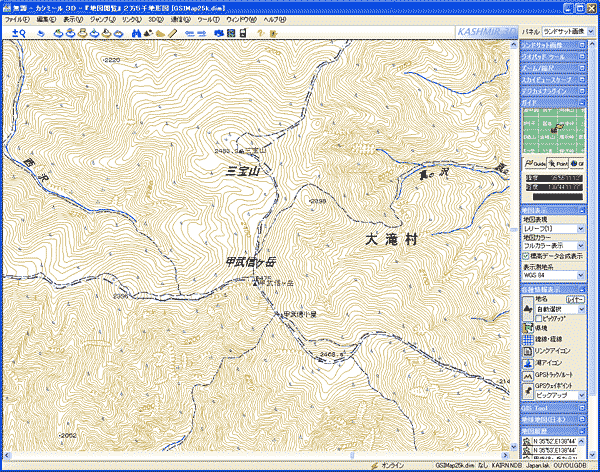
Task: Select first 地図履歴 entry N 35°52' E138°44'
Action: point(550,441)
